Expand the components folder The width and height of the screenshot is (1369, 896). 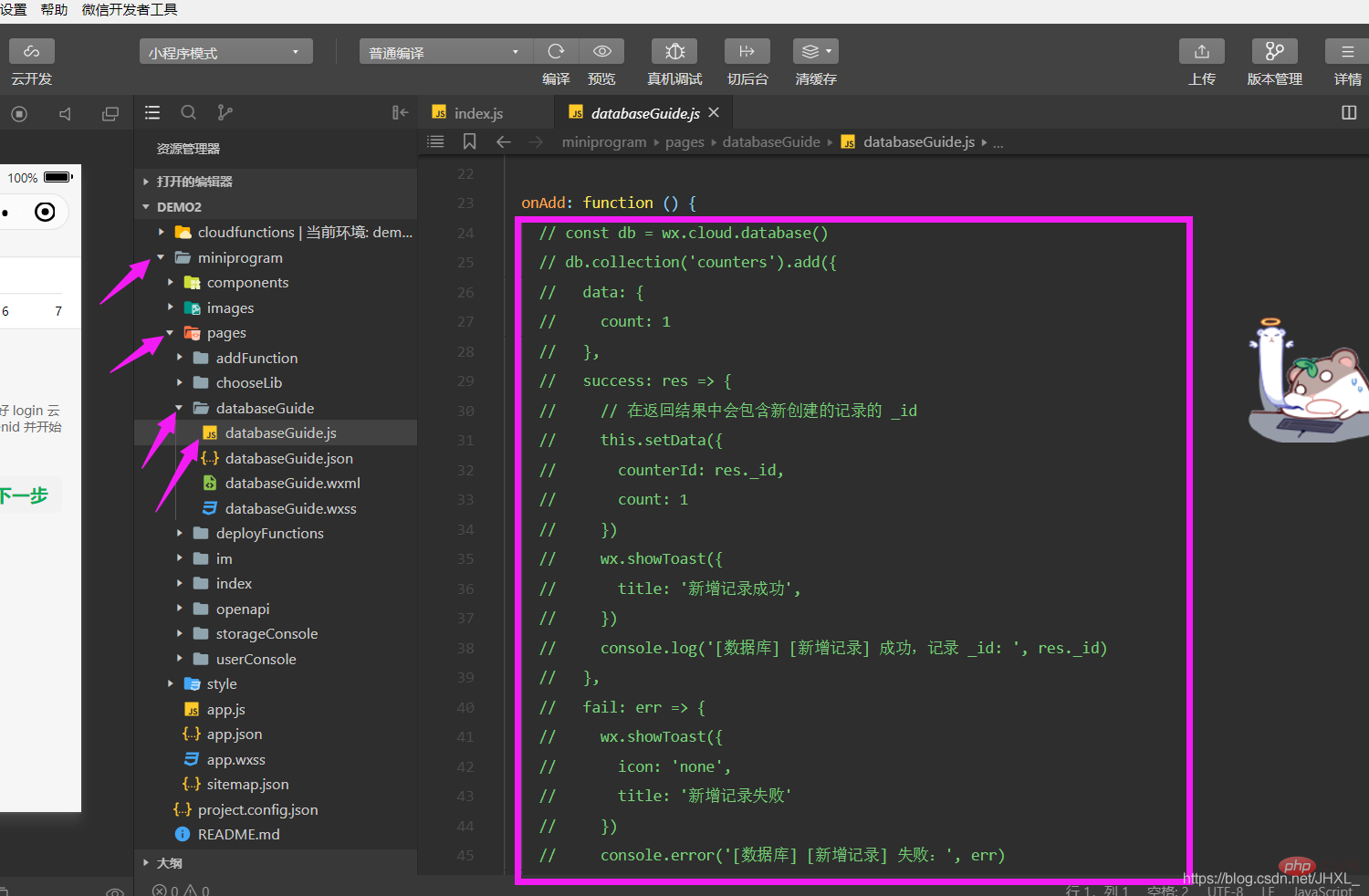(x=276, y=282)
